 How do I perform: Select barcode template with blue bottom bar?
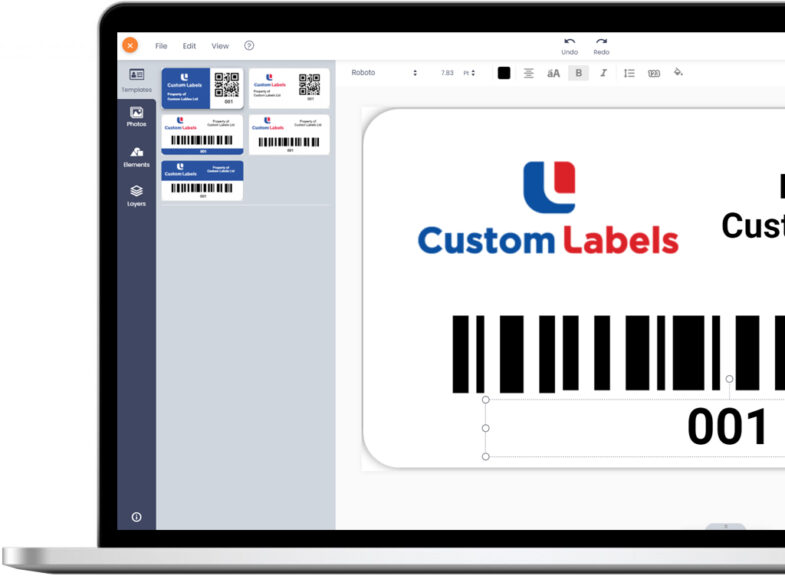pos(202,135)
